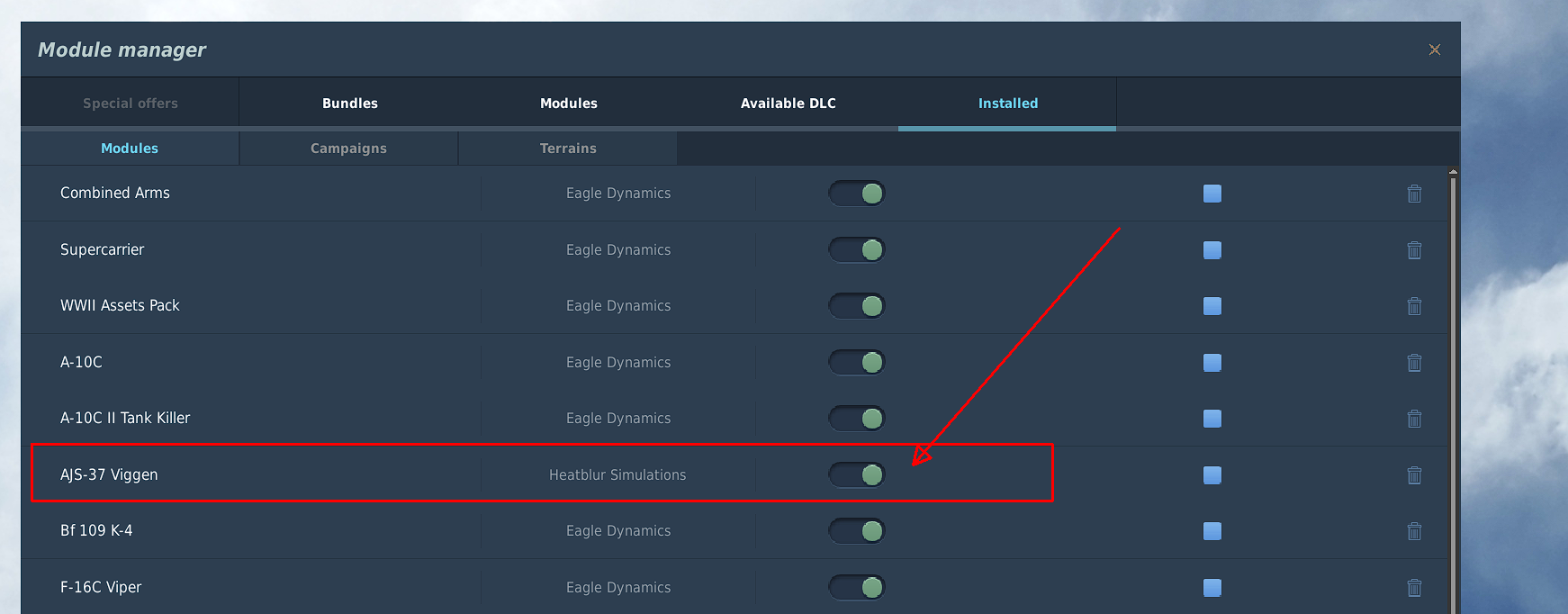Toggle the Supercarrier module off
The height and width of the screenshot is (614, 1568).
[x=857, y=249]
